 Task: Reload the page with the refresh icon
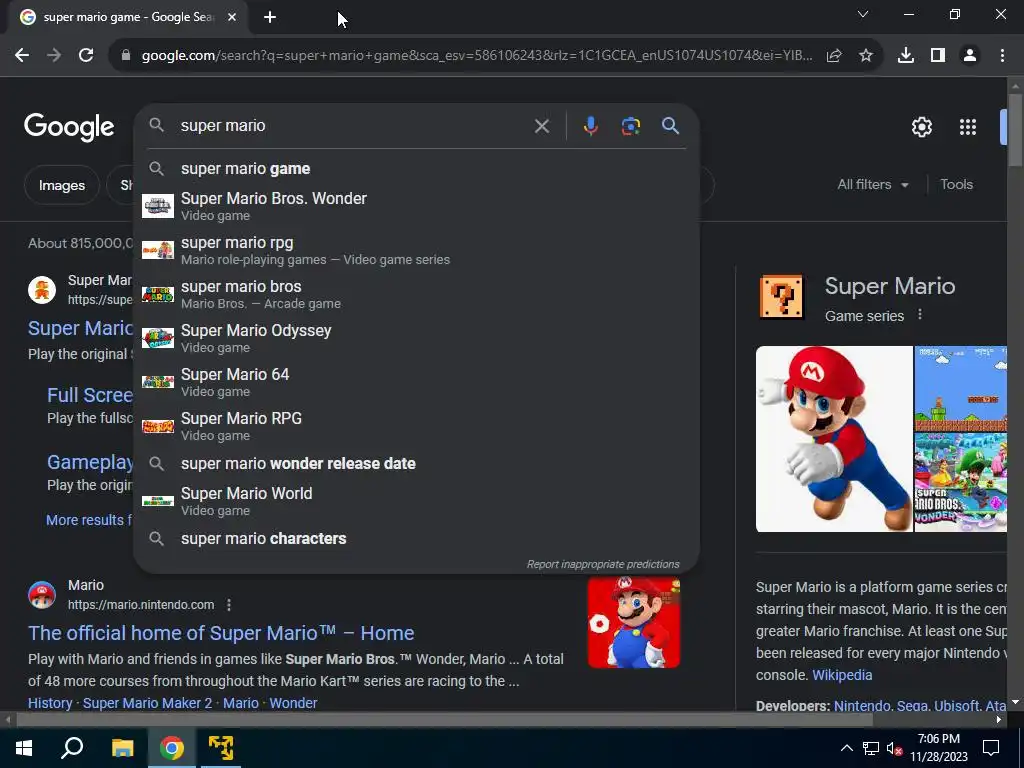coord(86,56)
